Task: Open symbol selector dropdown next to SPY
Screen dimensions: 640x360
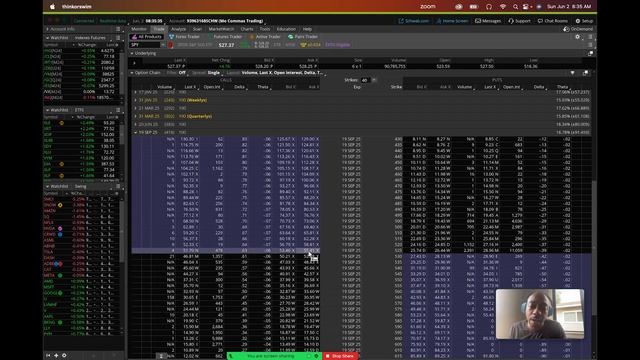Action: coord(163,45)
